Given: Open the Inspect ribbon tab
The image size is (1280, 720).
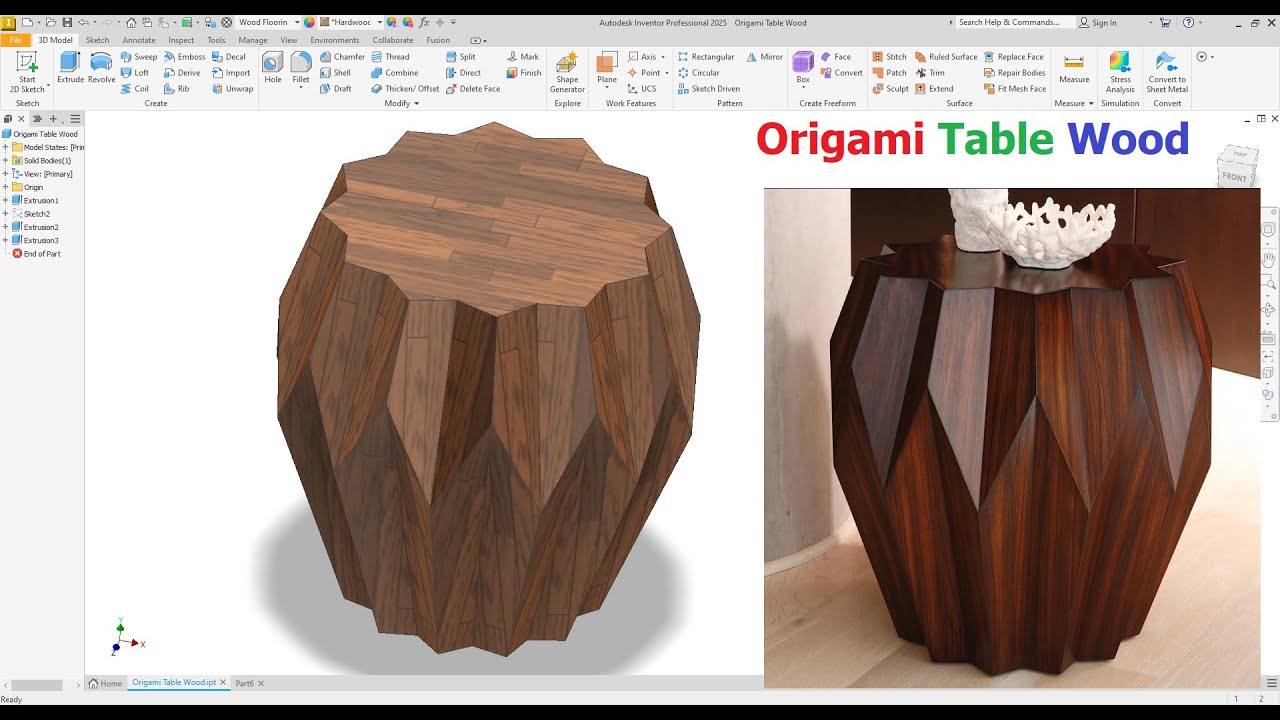Looking at the screenshot, I should click(x=181, y=40).
